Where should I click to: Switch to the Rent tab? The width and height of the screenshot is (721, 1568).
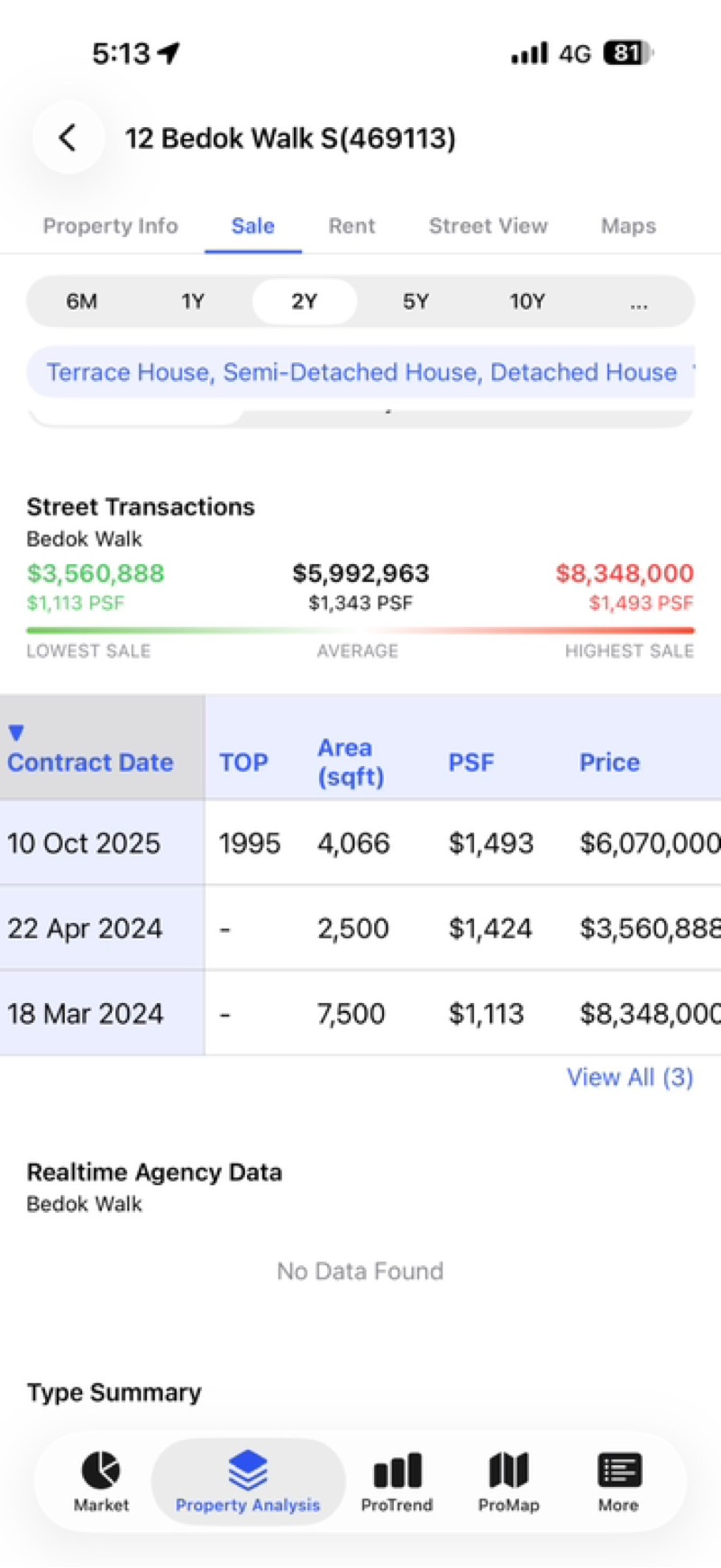pos(351,226)
